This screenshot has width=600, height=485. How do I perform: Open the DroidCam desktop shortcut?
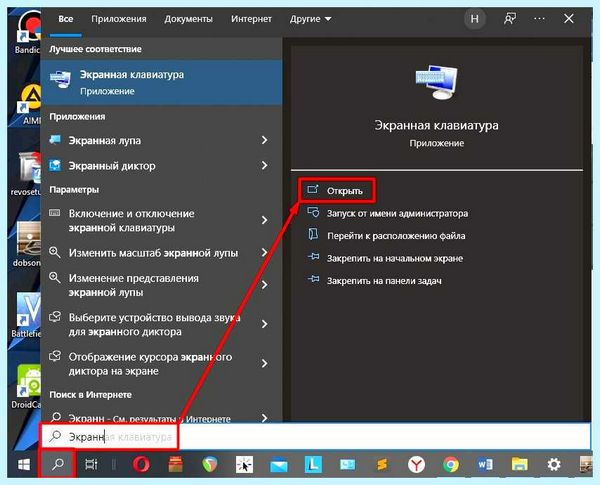26,387
